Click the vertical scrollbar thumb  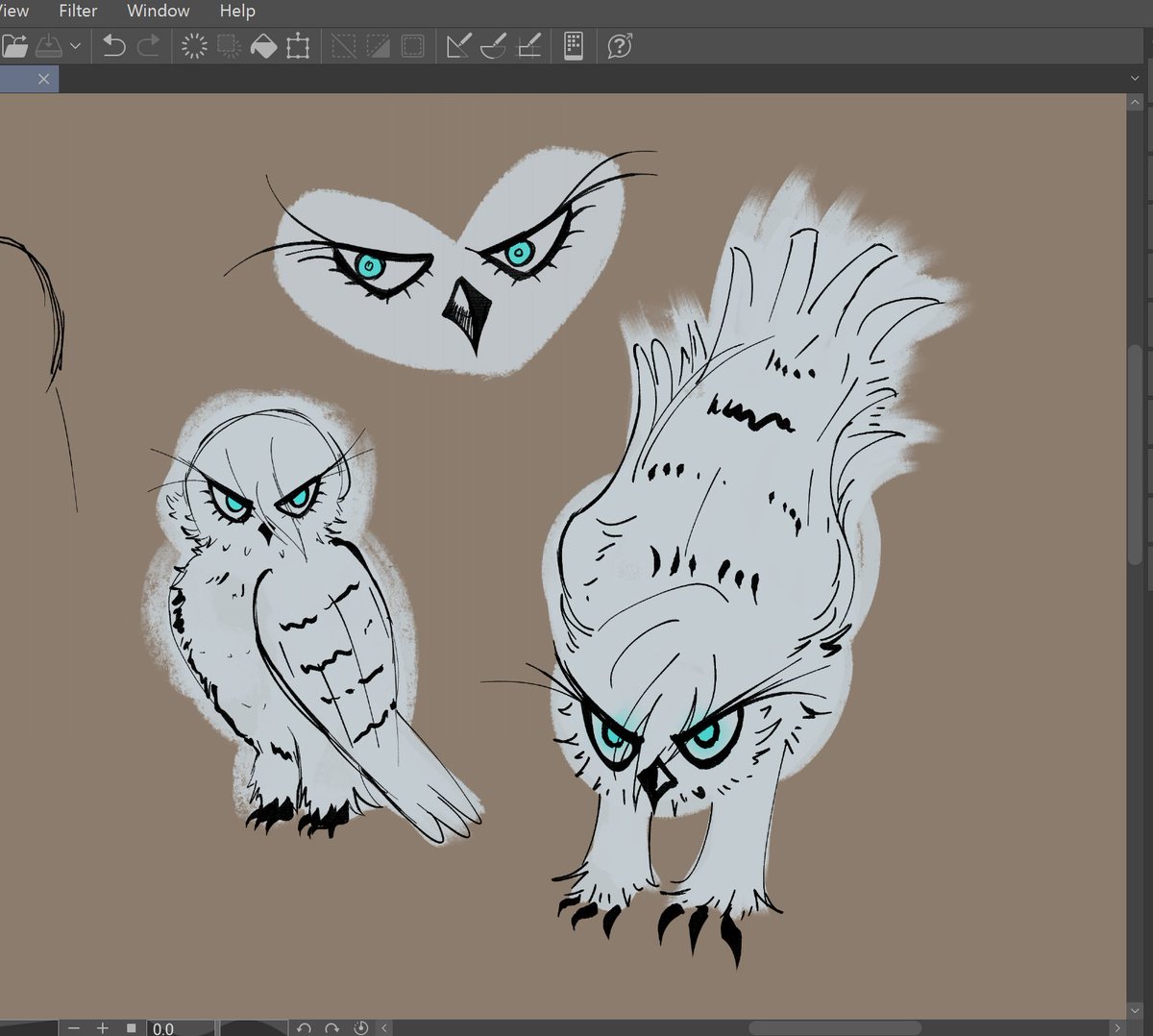click(x=1135, y=454)
